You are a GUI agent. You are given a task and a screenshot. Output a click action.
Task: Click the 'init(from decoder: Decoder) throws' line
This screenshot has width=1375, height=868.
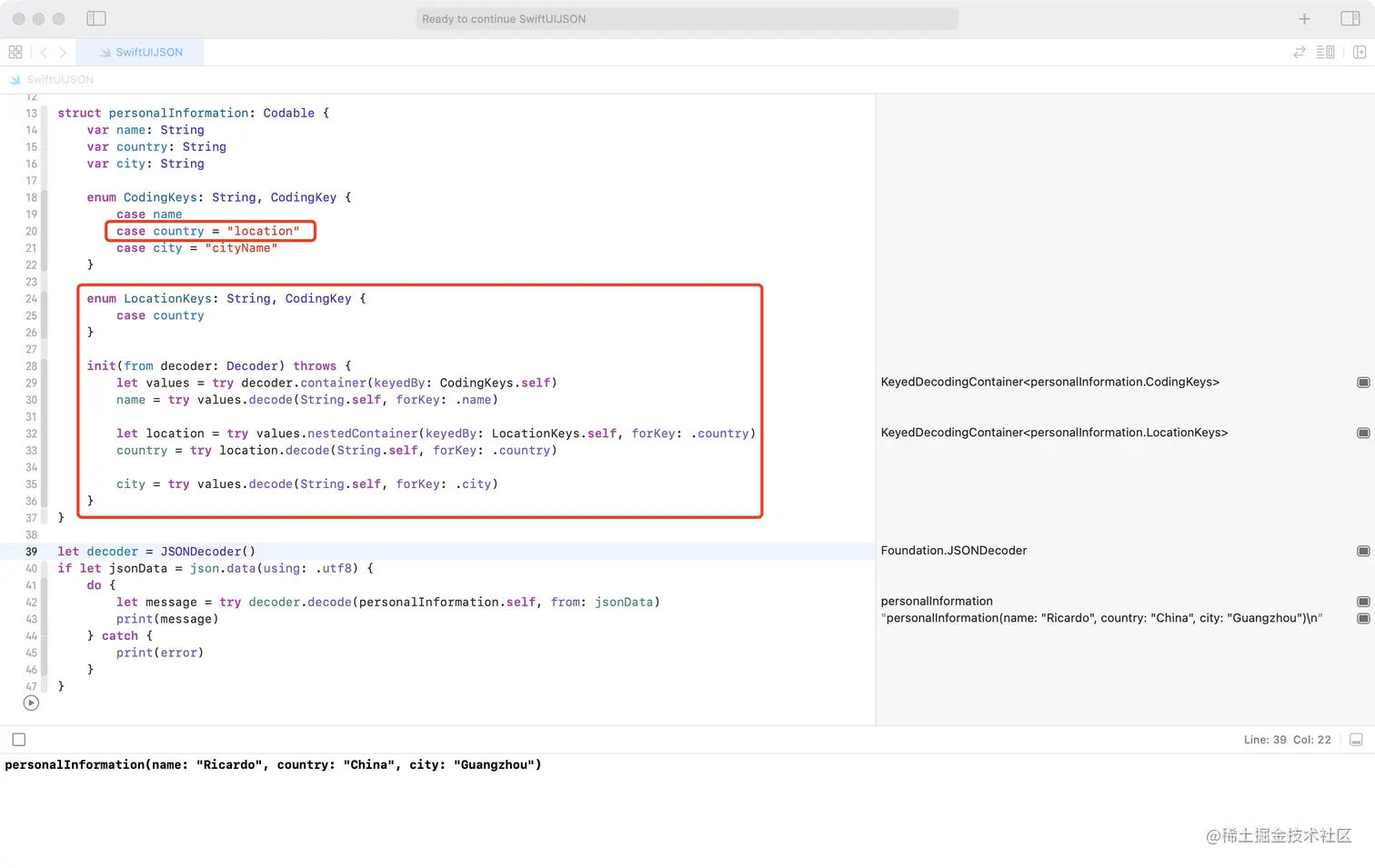click(x=219, y=365)
